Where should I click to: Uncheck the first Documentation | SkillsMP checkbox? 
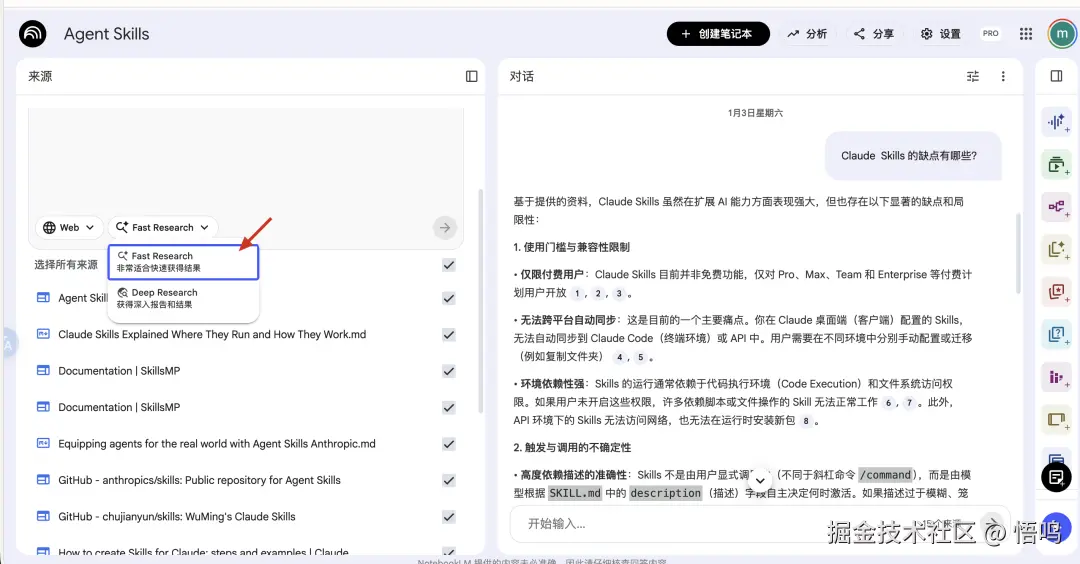click(x=448, y=371)
